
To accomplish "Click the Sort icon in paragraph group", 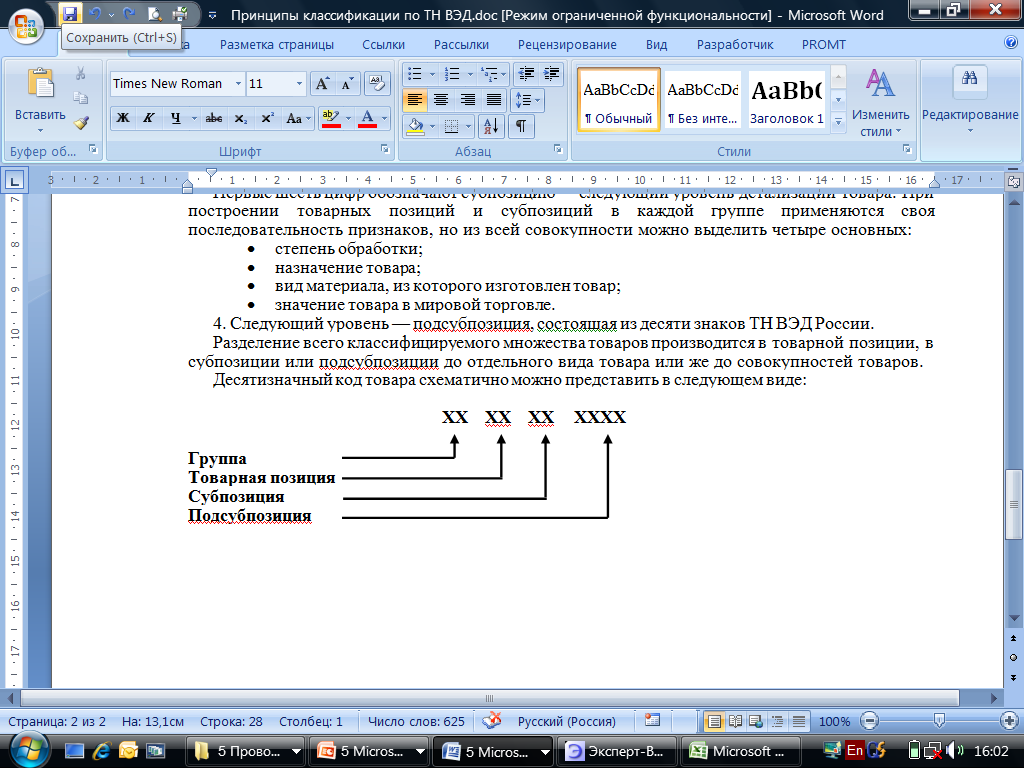I will 490,125.
